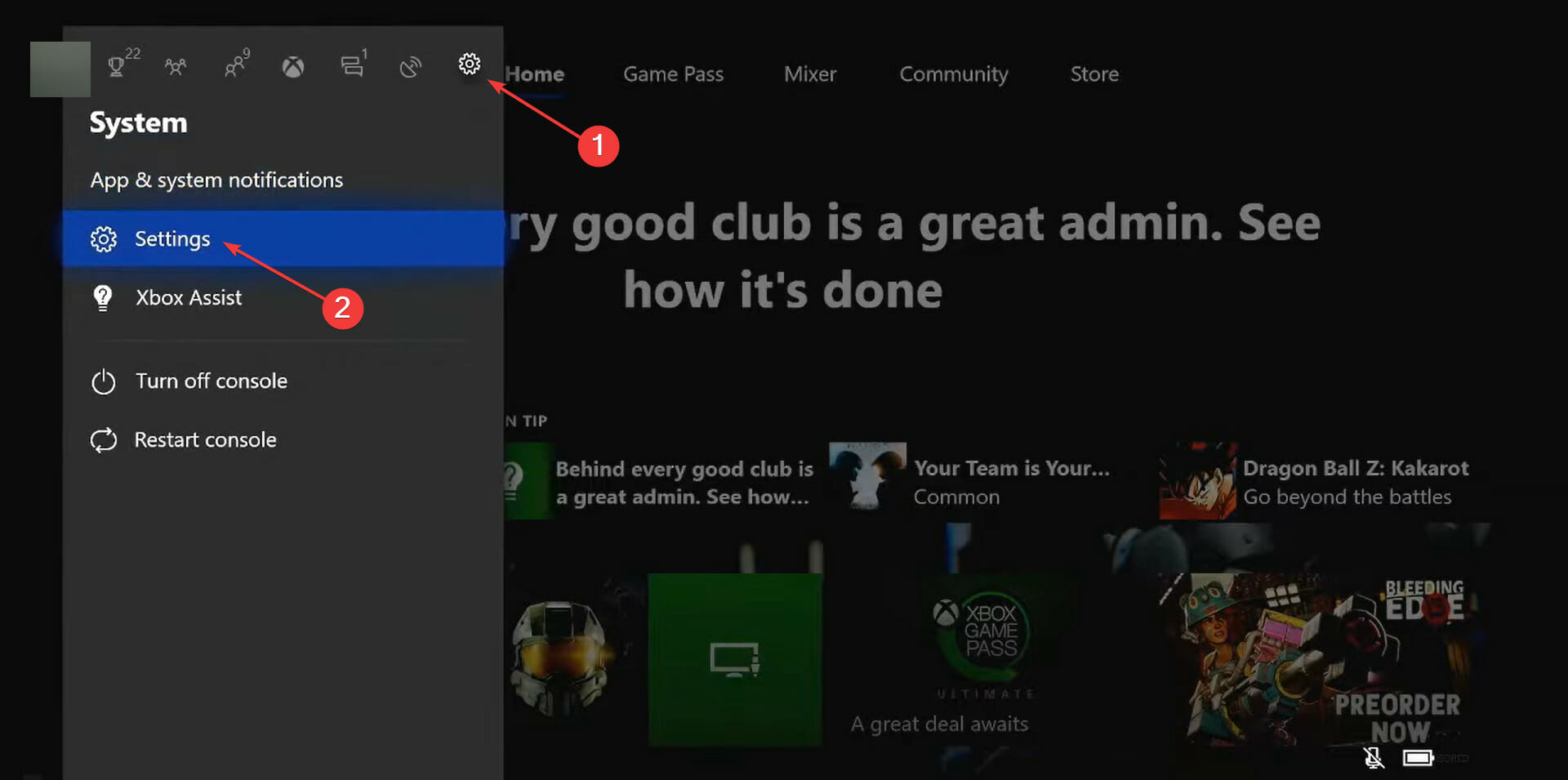The image size is (1568, 780).
Task: Open the Achievements trophy tab in the guide
Action: (x=118, y=66)
